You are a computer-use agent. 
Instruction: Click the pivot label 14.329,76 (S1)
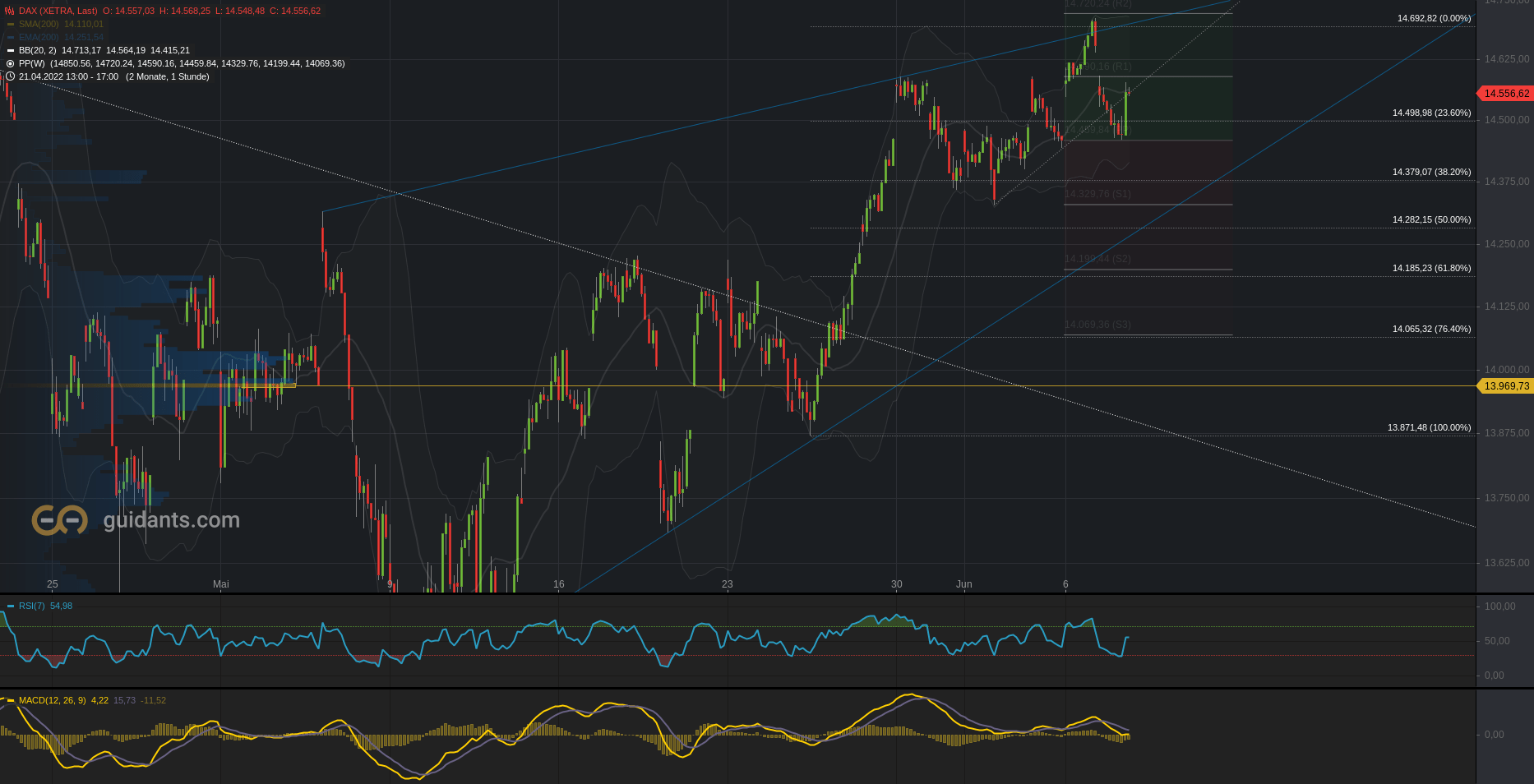click(x=1097, y=194)
